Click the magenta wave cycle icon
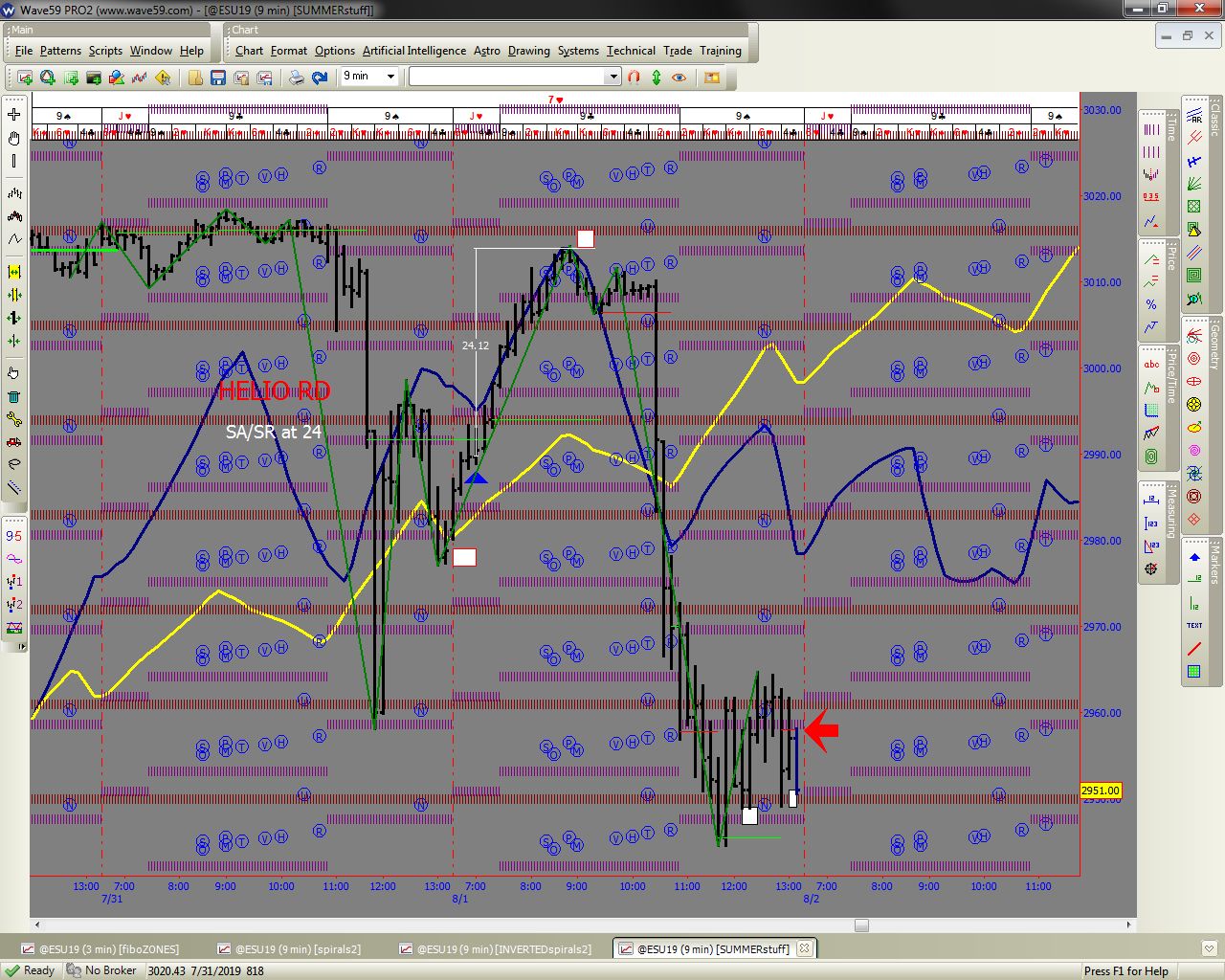1225x980 pixels. click(x=14, y=559)
